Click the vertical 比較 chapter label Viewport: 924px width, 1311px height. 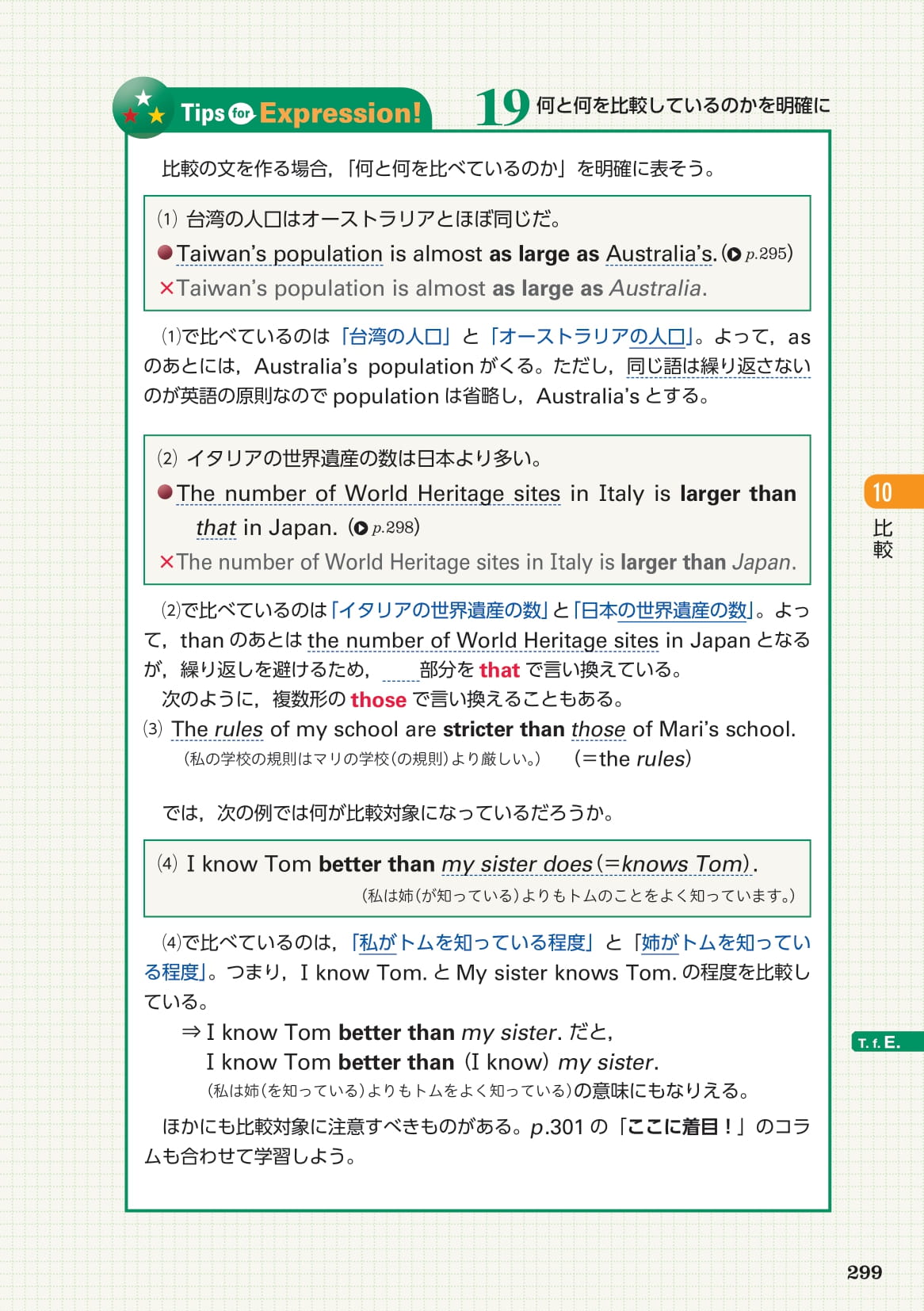(x=883, y=539)
